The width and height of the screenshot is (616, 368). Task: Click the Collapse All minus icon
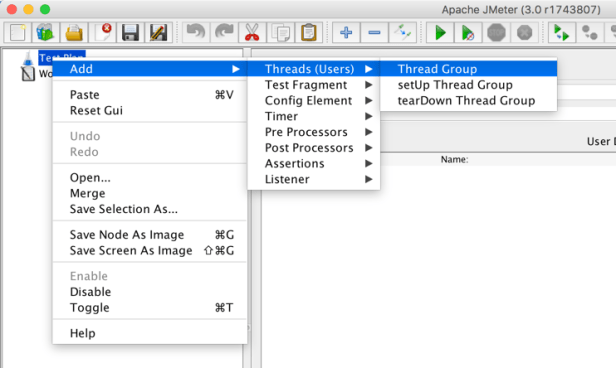pyautogui.click(x=374, y=33)
